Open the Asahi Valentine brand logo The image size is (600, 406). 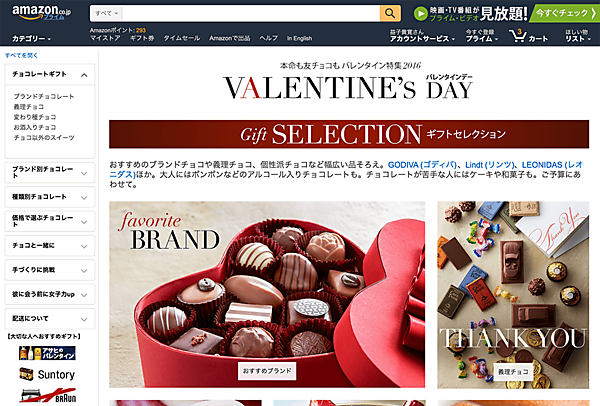click(47, 353)
